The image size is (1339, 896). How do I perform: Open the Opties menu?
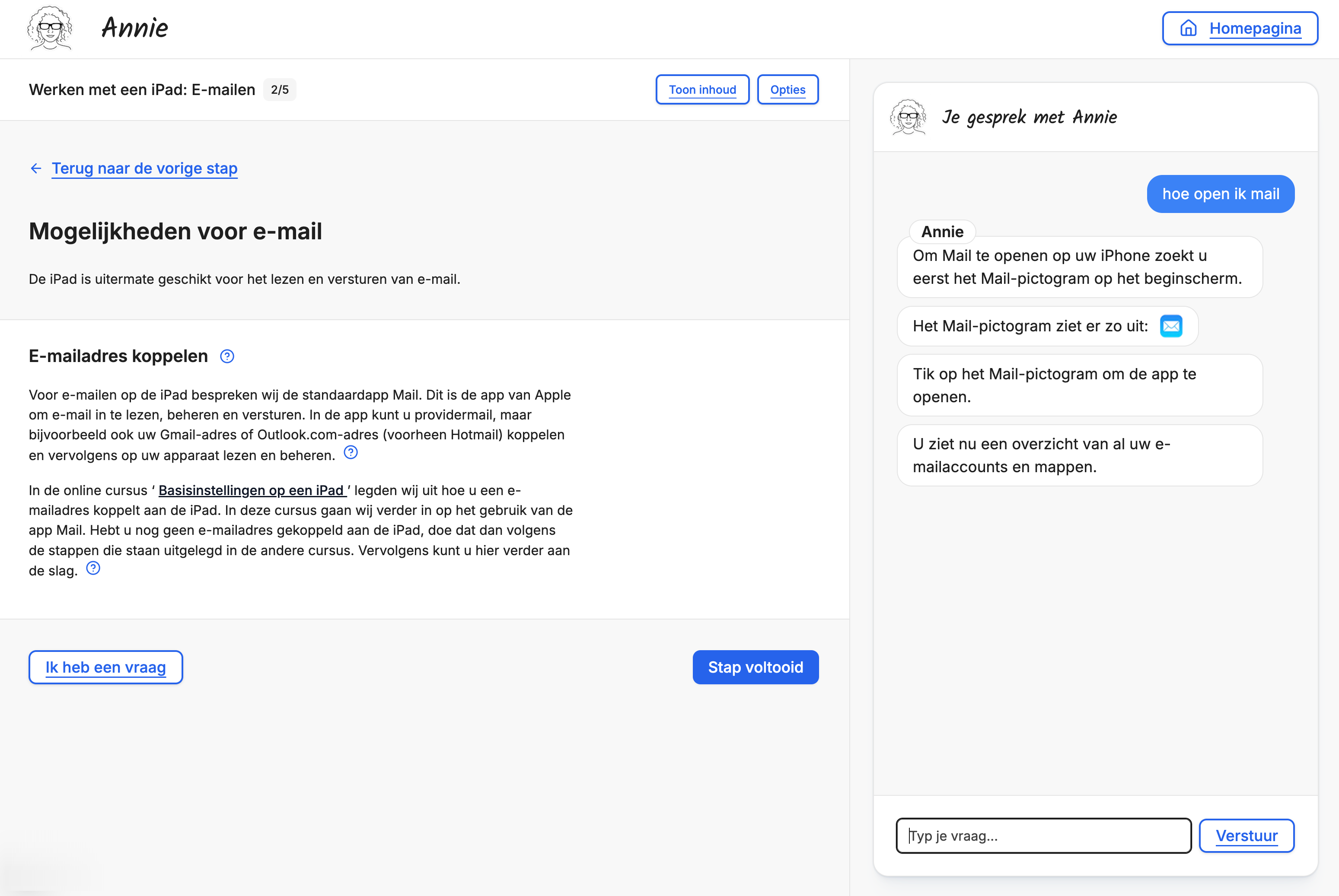click(788, 89)
